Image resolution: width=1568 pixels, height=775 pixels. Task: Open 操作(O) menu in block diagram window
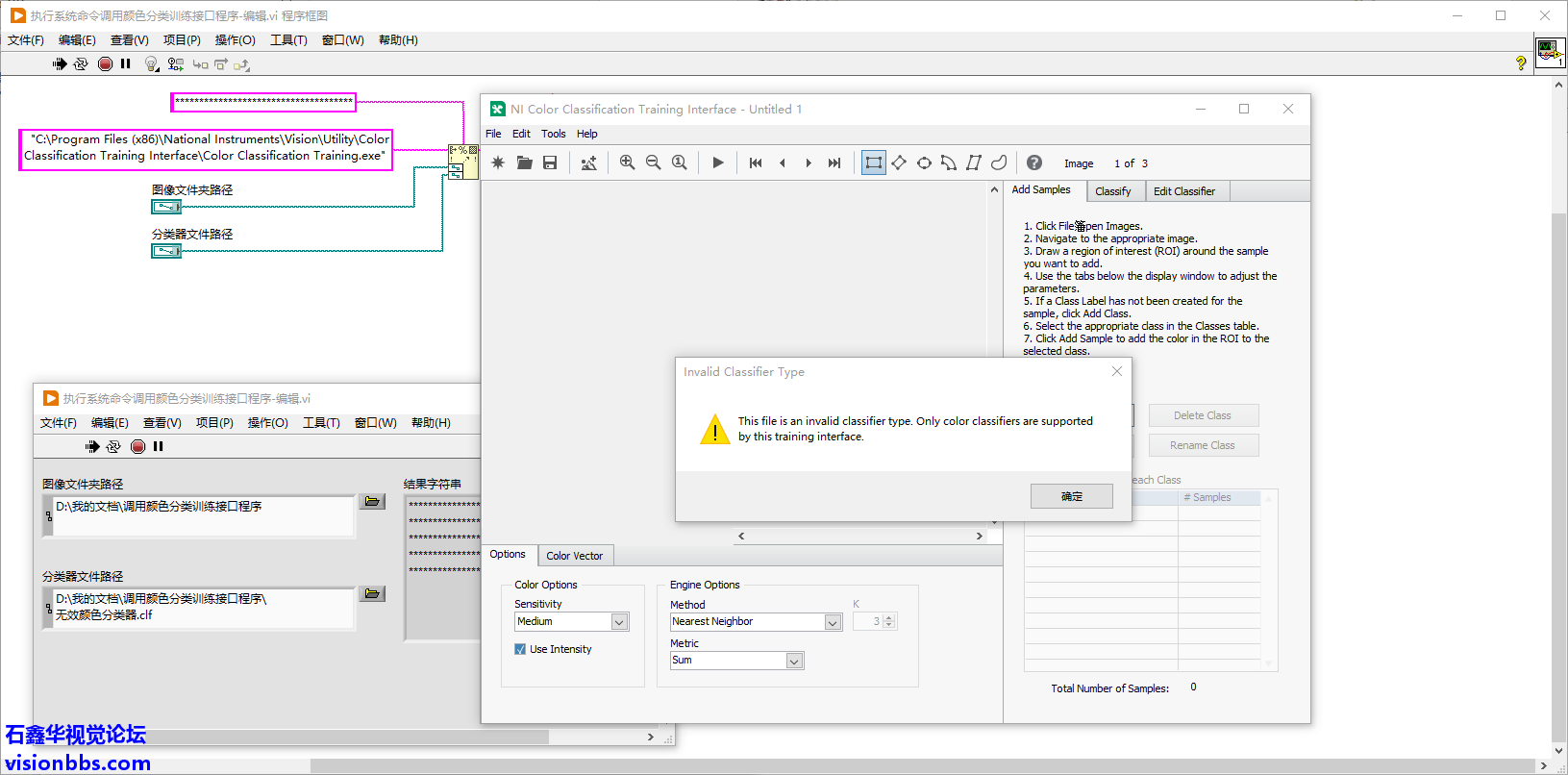pyautogui.click(x=235, y=40)
